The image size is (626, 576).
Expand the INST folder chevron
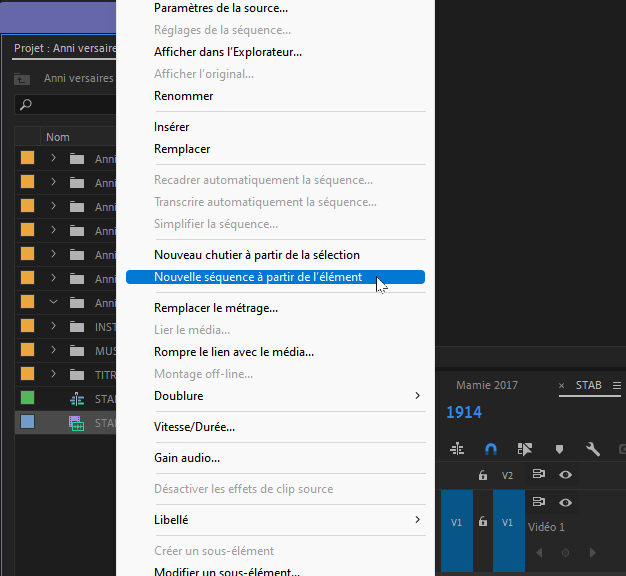53,326
